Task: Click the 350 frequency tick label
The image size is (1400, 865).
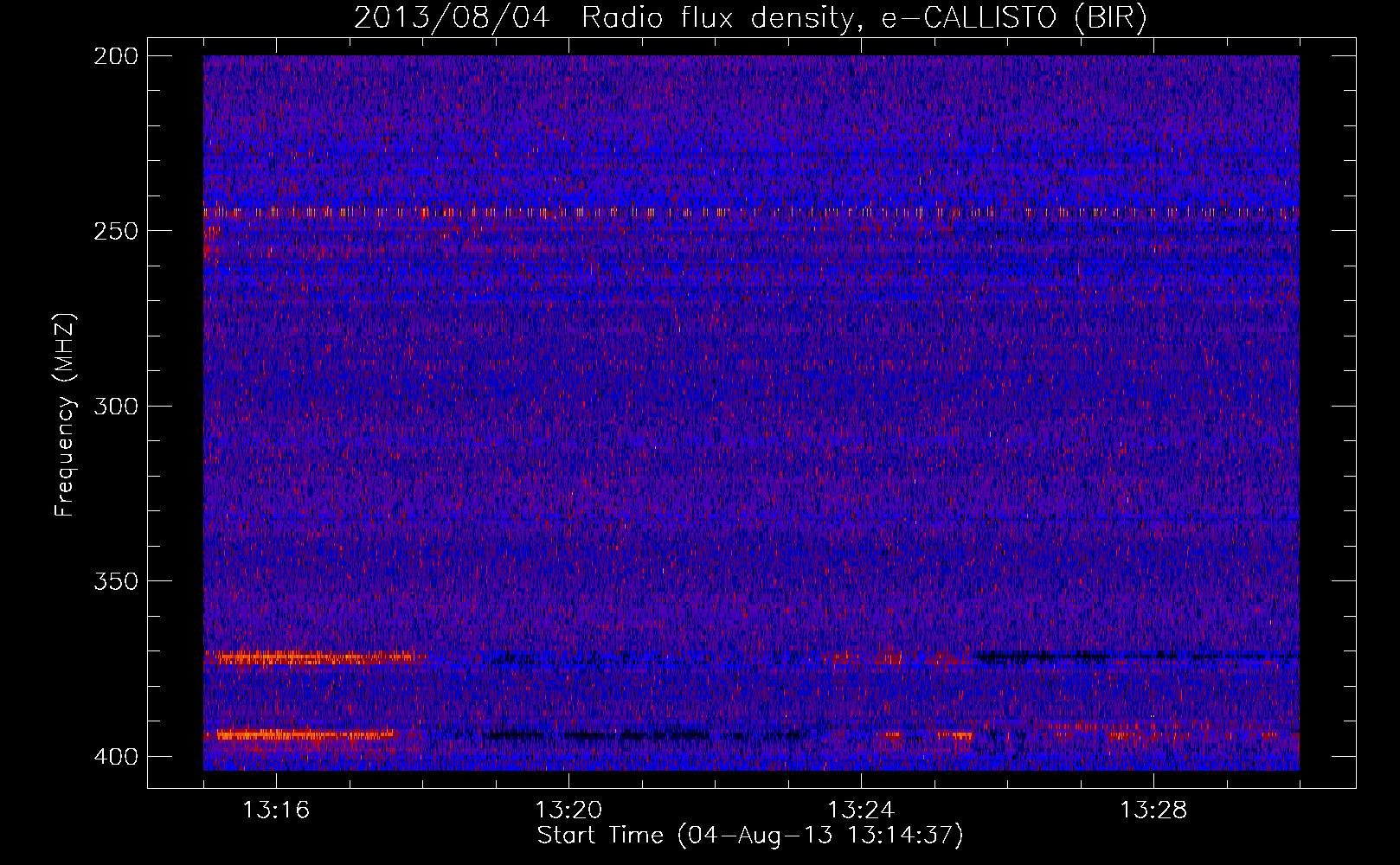Action: 115,581
